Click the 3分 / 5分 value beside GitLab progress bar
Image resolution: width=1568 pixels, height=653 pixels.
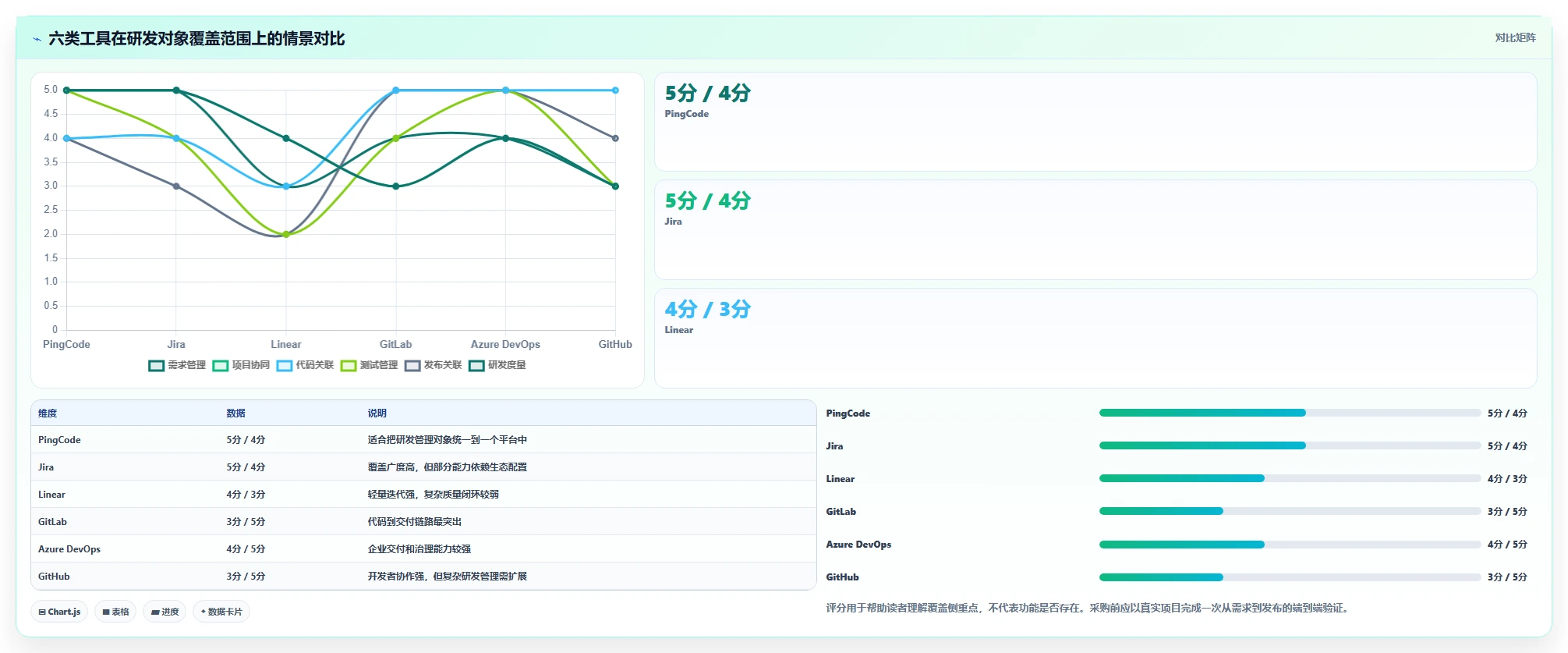click(x=1507, y=512)
